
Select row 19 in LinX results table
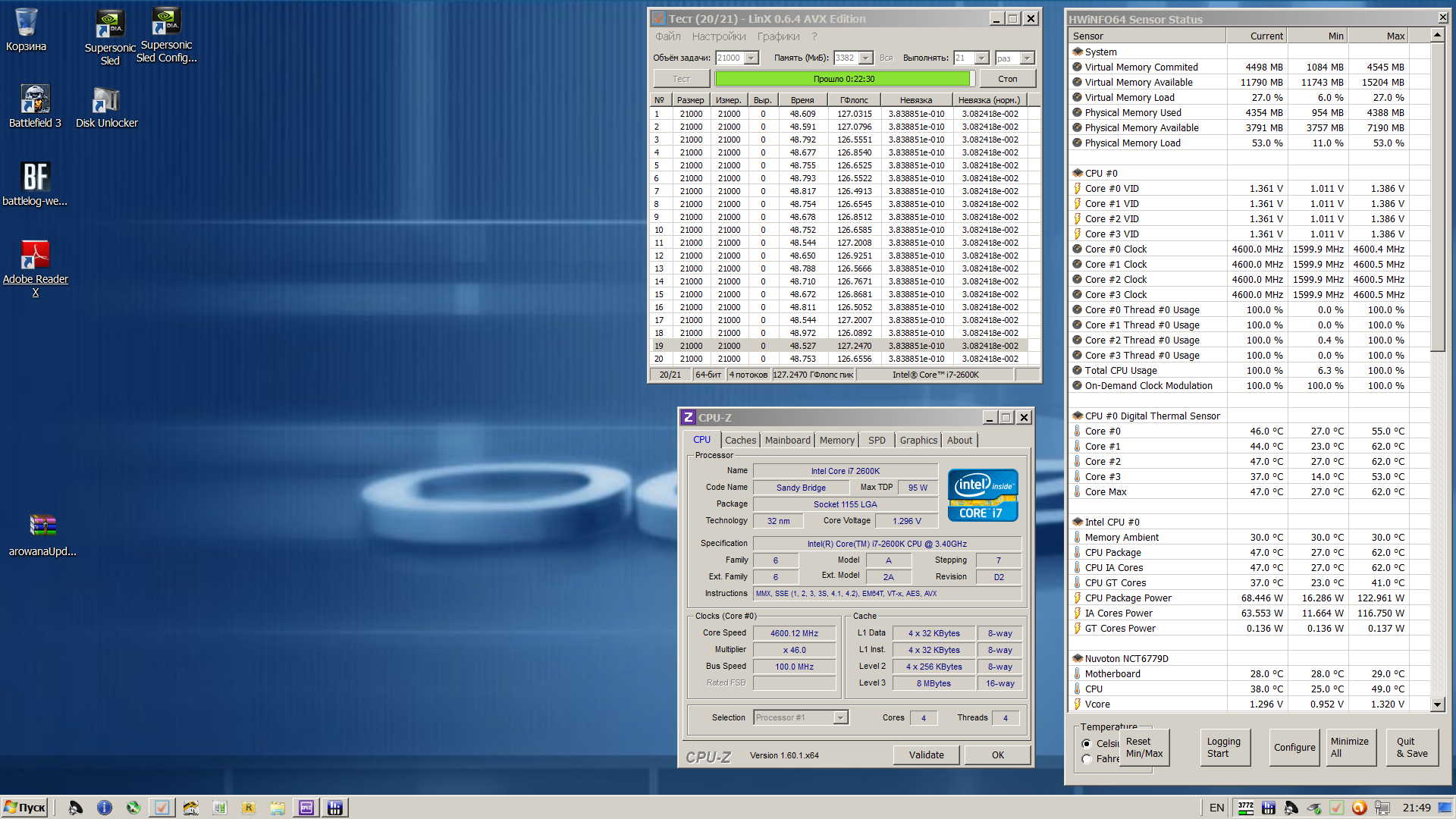click(839, 346)
